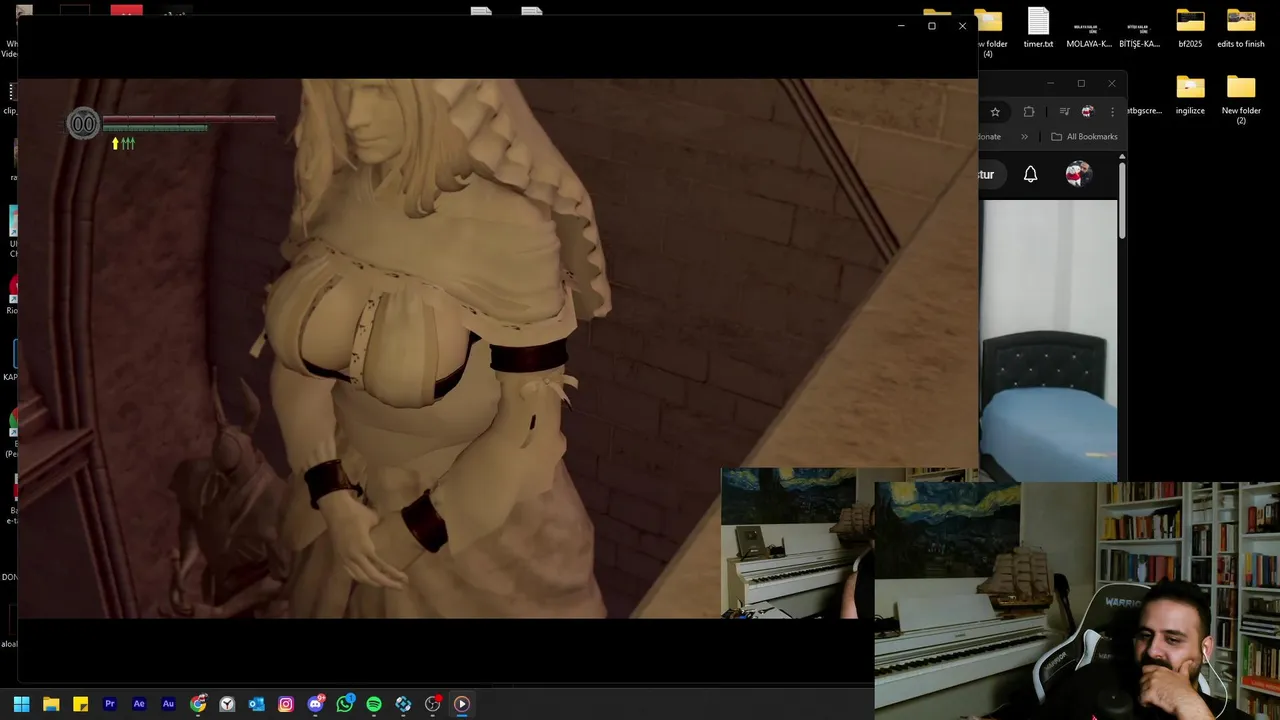The height and width of the screenshot is (720, 1280).
Task: Open WhatsApp from the taskbar
Action: [345, 704]
